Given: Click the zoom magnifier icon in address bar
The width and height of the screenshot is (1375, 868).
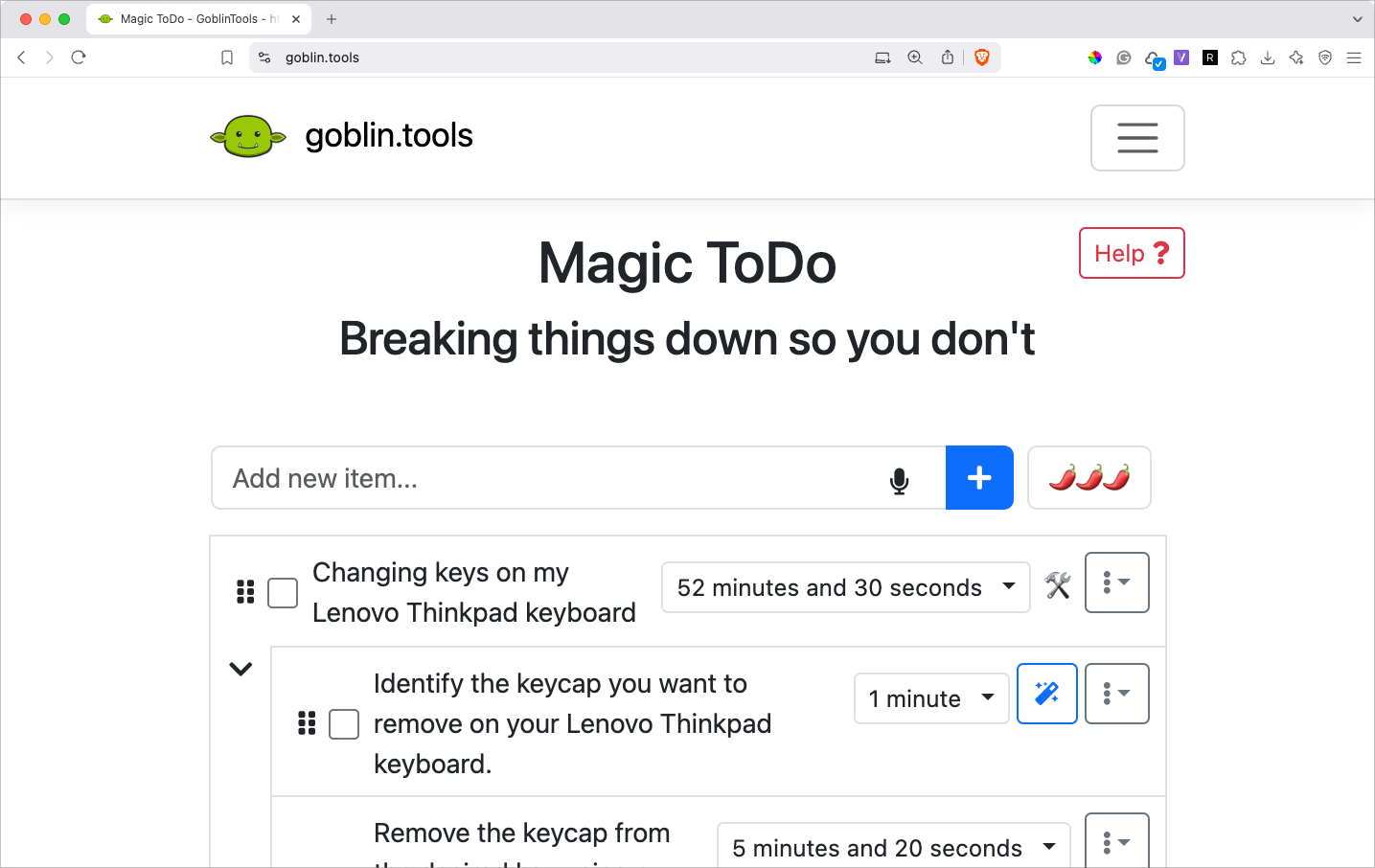Looking at the screenshot, I should point(915,57).
